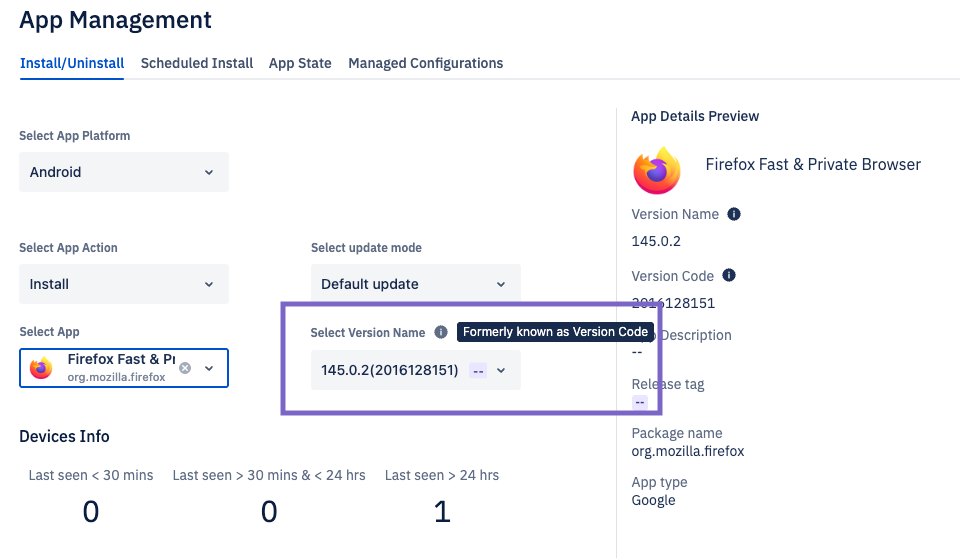The height and width of the screenshot is (558, 960).
Task: Click info icon beside Select Version Name
Action: click(x=441, y=332)
